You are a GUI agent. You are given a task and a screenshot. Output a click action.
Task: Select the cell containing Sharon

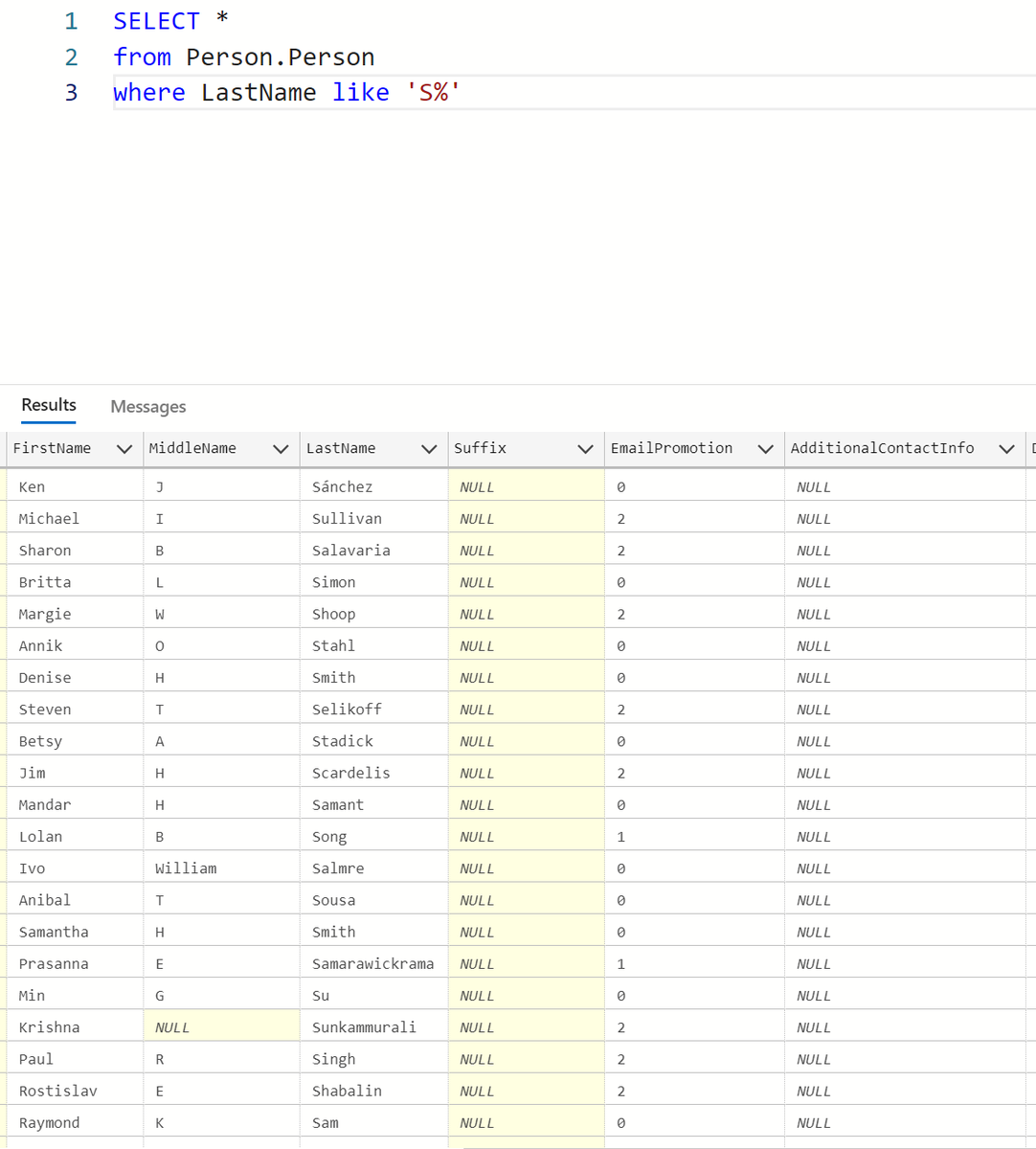[75, 550]
